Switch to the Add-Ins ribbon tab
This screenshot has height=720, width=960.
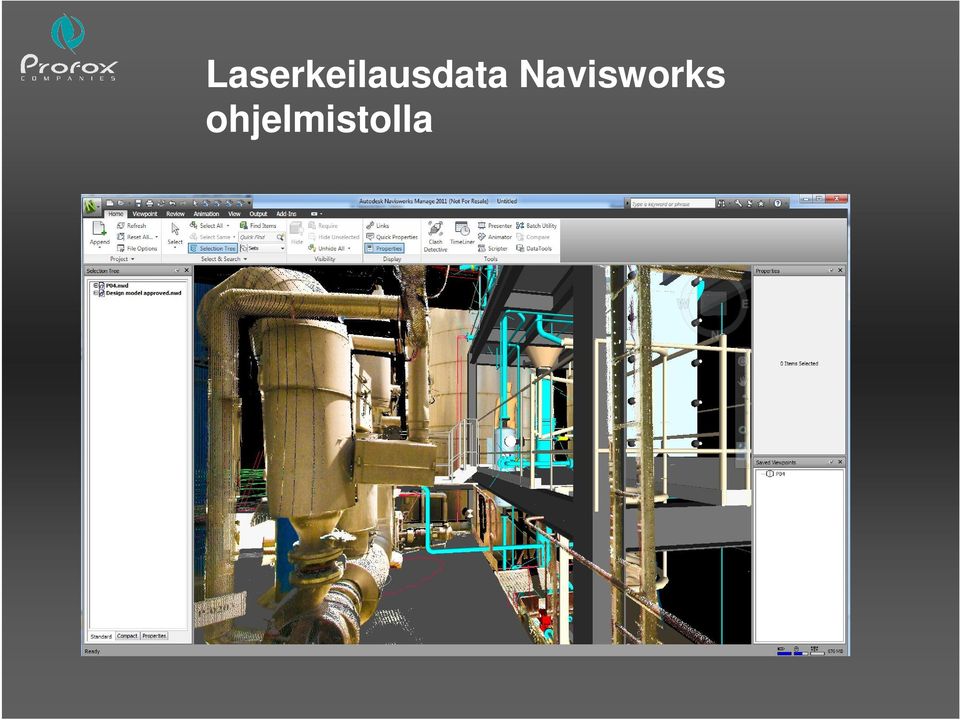[286, 214]
